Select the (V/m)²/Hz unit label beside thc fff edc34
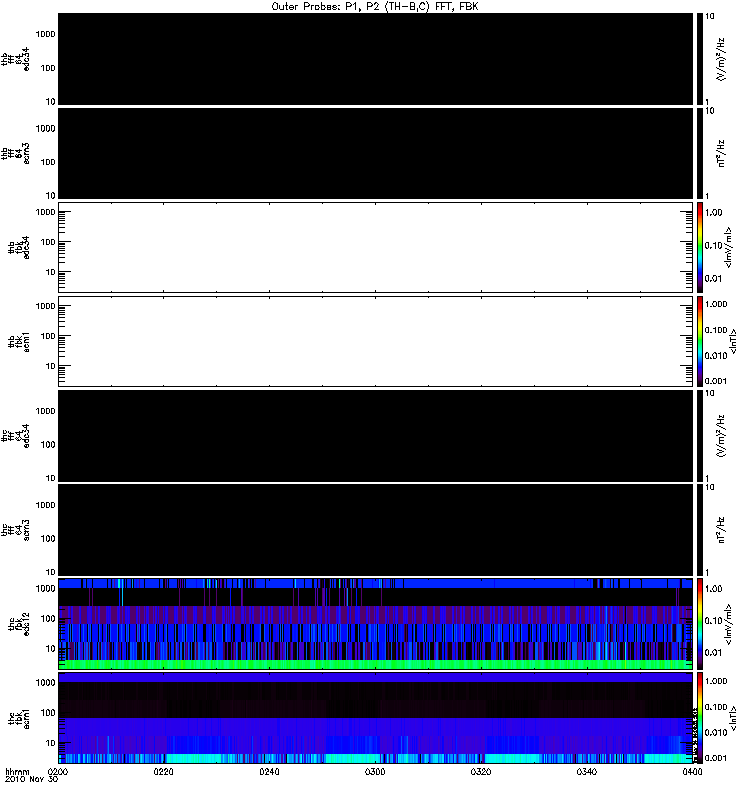This screenshot has width=750, height=800. (x=721, y=436)
